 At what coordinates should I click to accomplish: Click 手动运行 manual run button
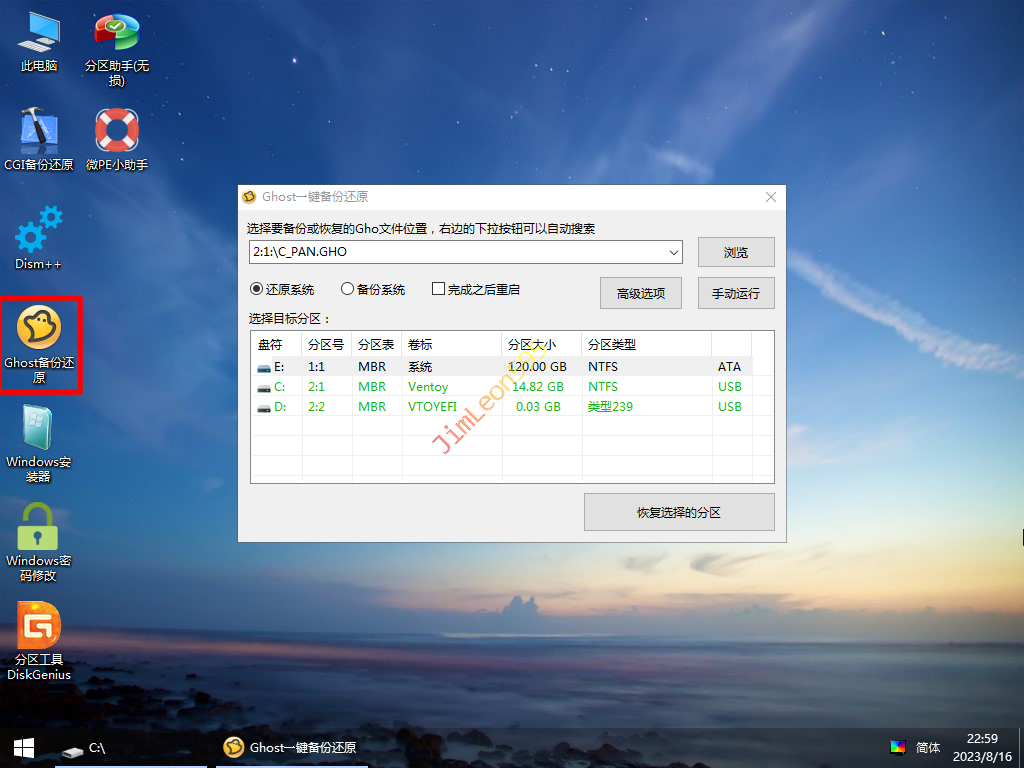[x=735, y=293]
